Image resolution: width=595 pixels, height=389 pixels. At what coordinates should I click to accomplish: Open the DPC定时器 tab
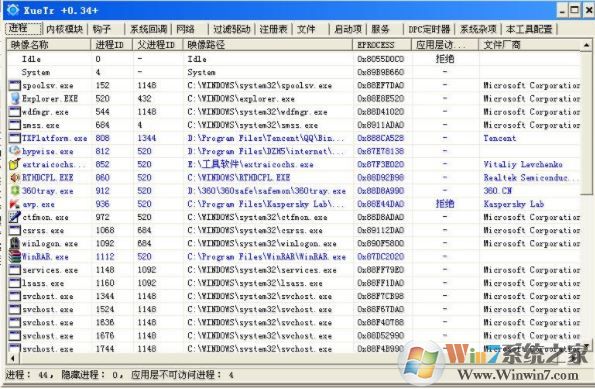pyautogui.click(x=429, y=29)
